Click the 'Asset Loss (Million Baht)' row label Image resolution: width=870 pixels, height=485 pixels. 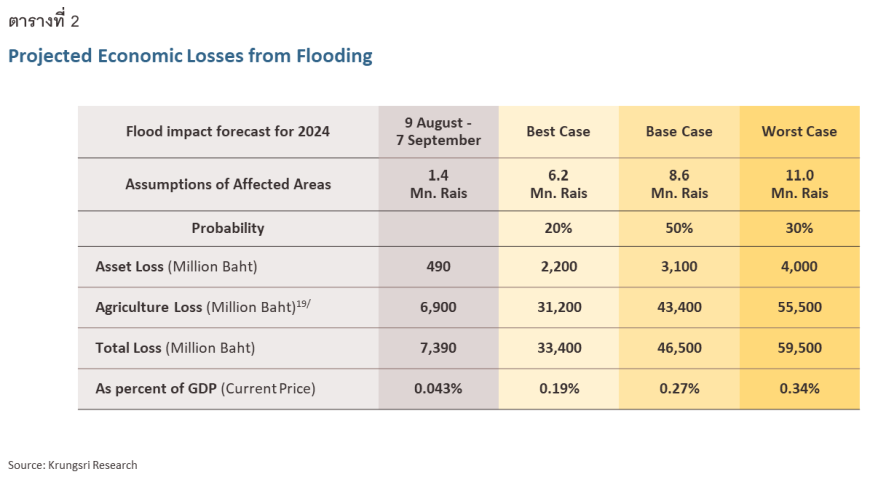coord(175,267)
